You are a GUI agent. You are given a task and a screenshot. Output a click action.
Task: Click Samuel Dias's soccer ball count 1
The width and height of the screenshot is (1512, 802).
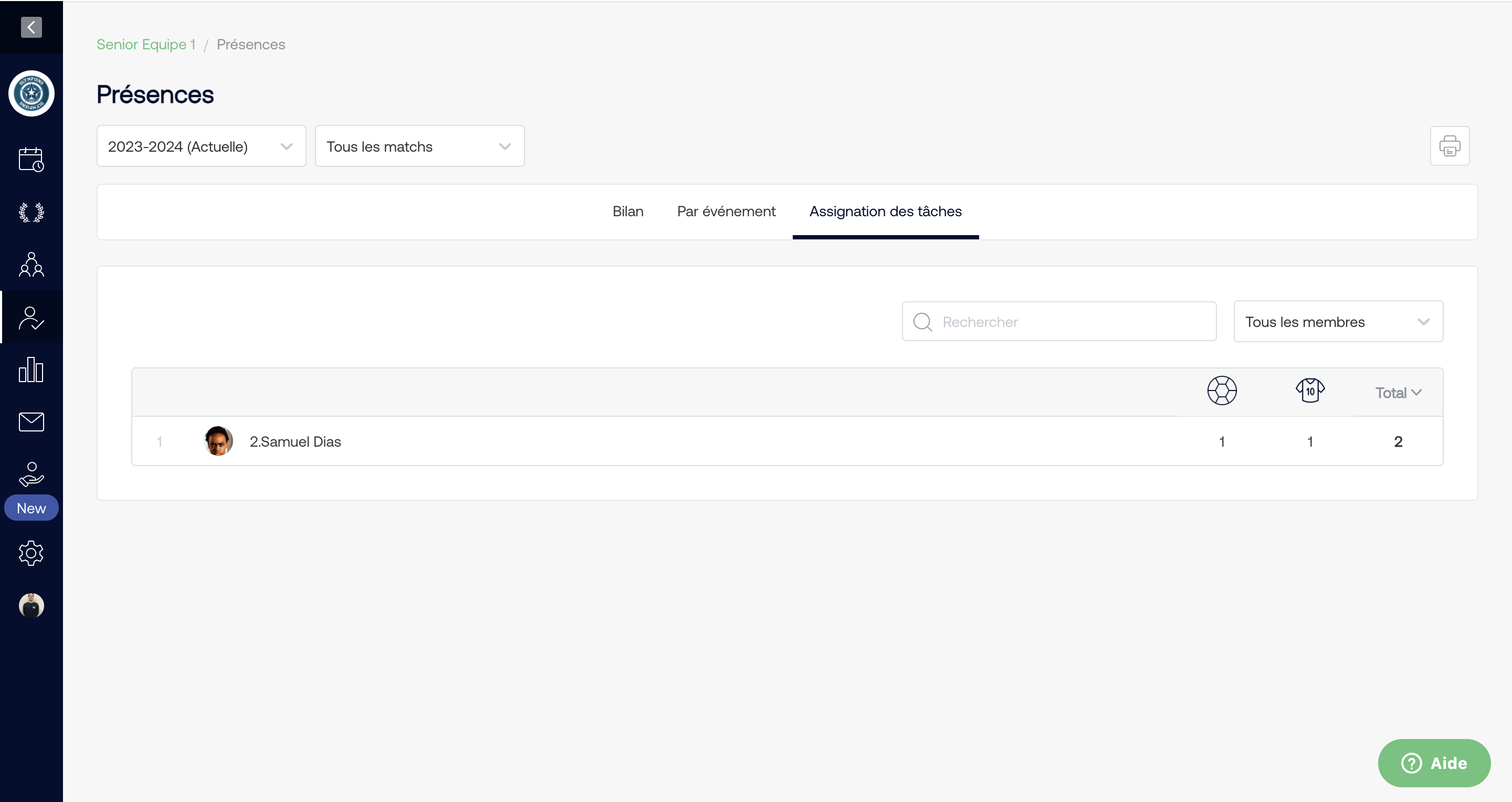[x=1222, y=442]
